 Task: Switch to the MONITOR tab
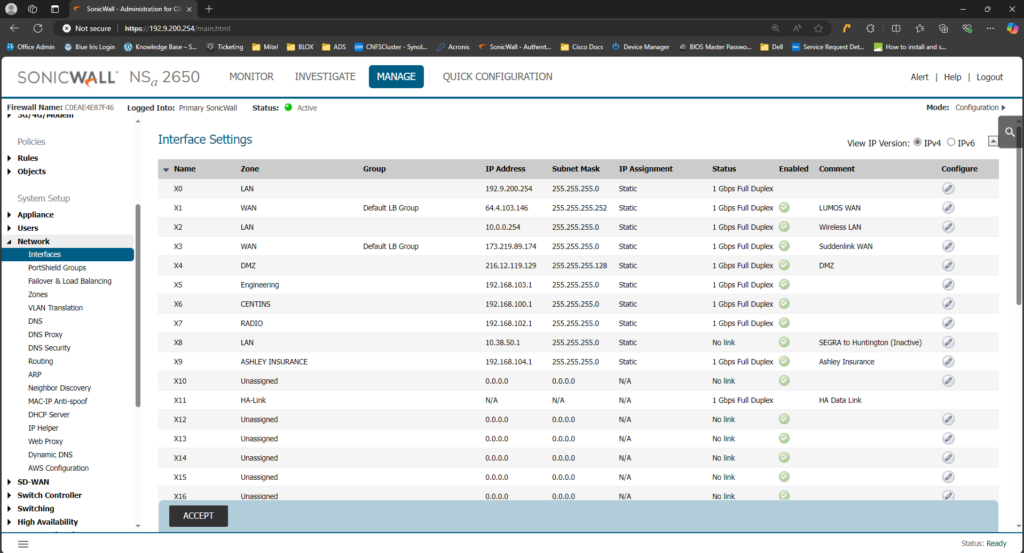coord(251,77)
